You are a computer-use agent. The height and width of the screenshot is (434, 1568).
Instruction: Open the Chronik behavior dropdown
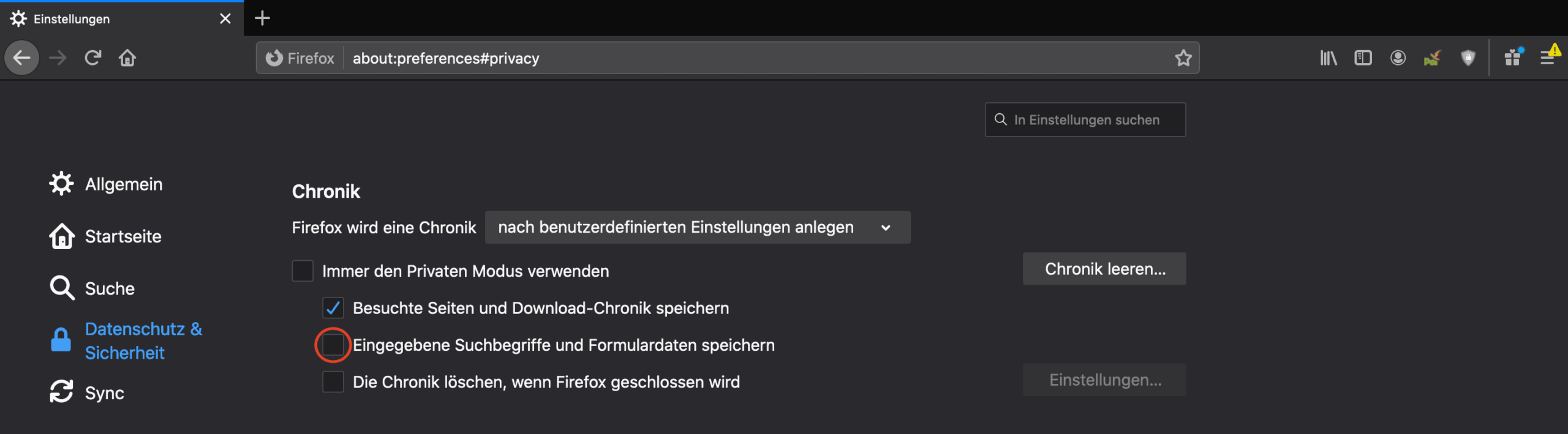(x=697, y=227)
